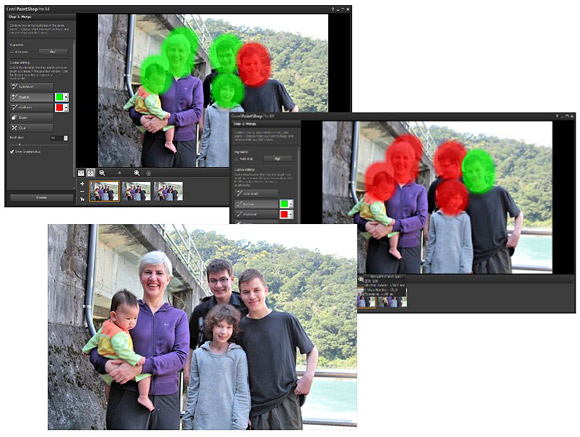Select the Brush Out tool
Viewport: 580px width, 437px height.
31,107
